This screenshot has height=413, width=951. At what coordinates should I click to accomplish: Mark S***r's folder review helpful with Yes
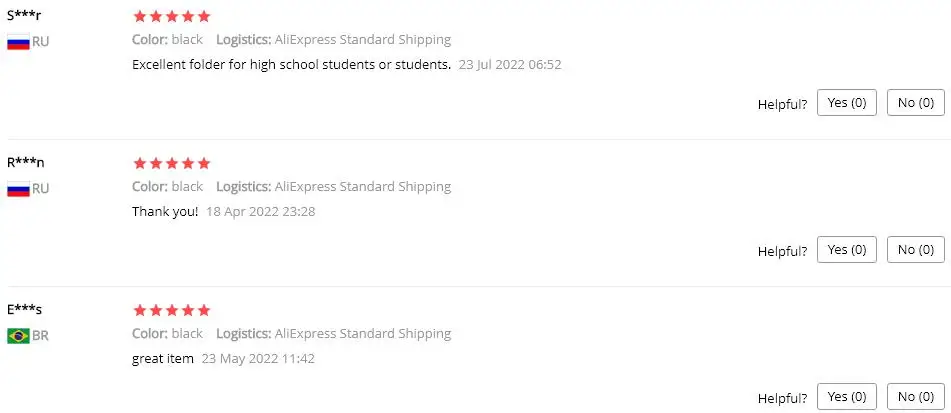(846, 103)
